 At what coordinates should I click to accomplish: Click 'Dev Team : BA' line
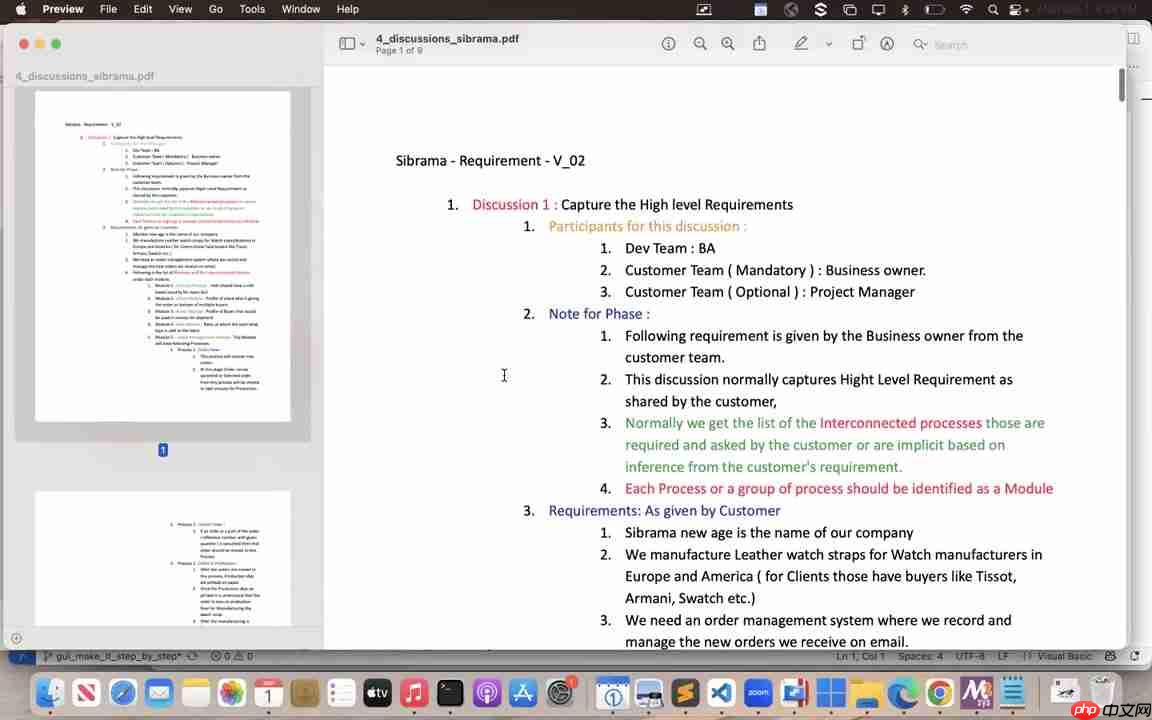670,248
